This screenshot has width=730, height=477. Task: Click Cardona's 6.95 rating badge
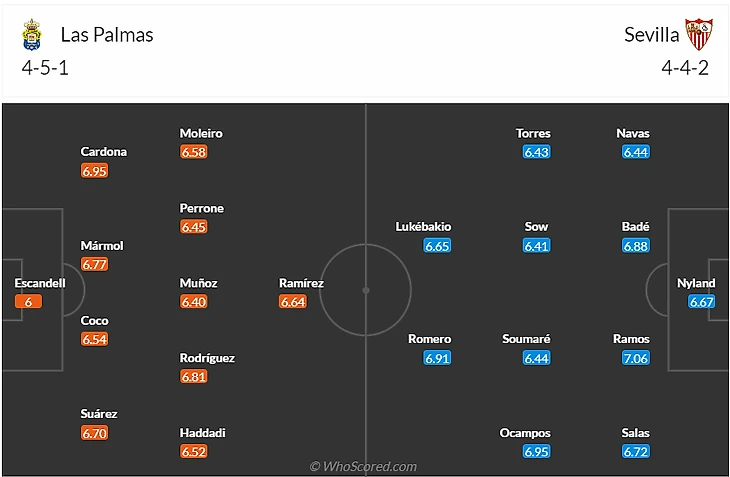[x=94, y=171]
